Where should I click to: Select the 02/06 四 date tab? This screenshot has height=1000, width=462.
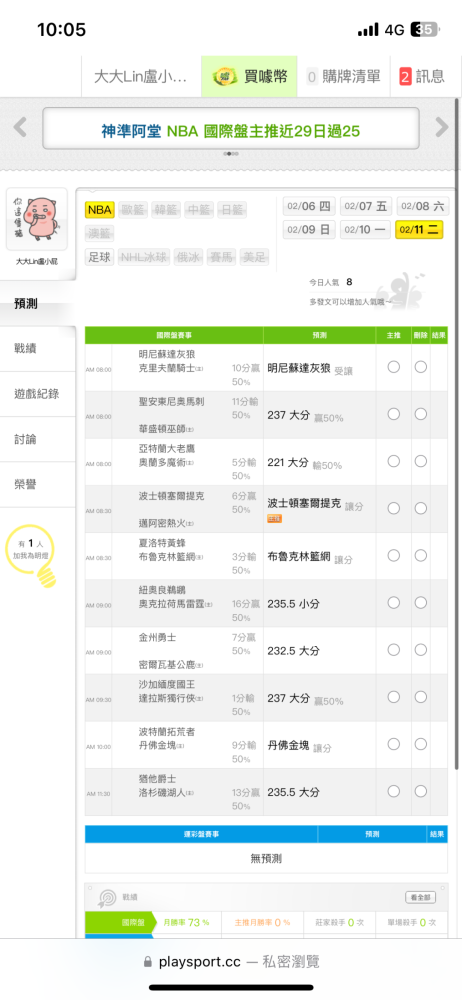click(309, 206)
